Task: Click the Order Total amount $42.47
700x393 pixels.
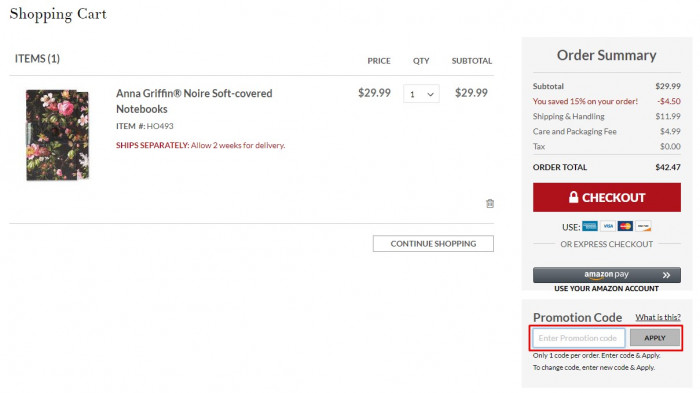Action: [668, 167]
